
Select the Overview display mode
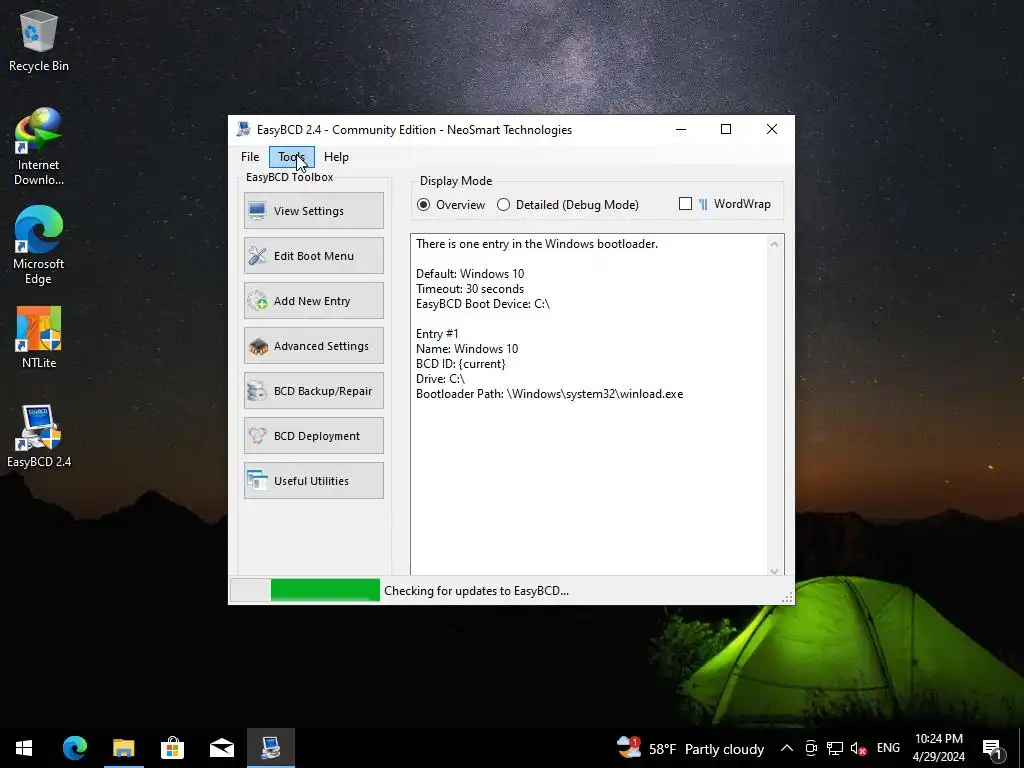[x=451, y=204]
